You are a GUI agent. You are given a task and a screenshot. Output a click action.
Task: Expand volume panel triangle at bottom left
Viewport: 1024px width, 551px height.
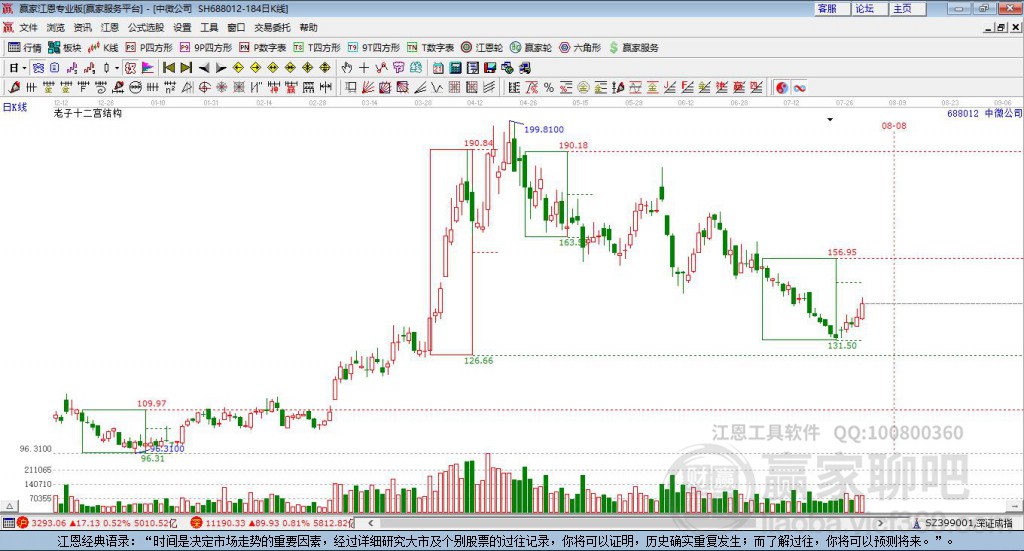[x=9, y=507]
